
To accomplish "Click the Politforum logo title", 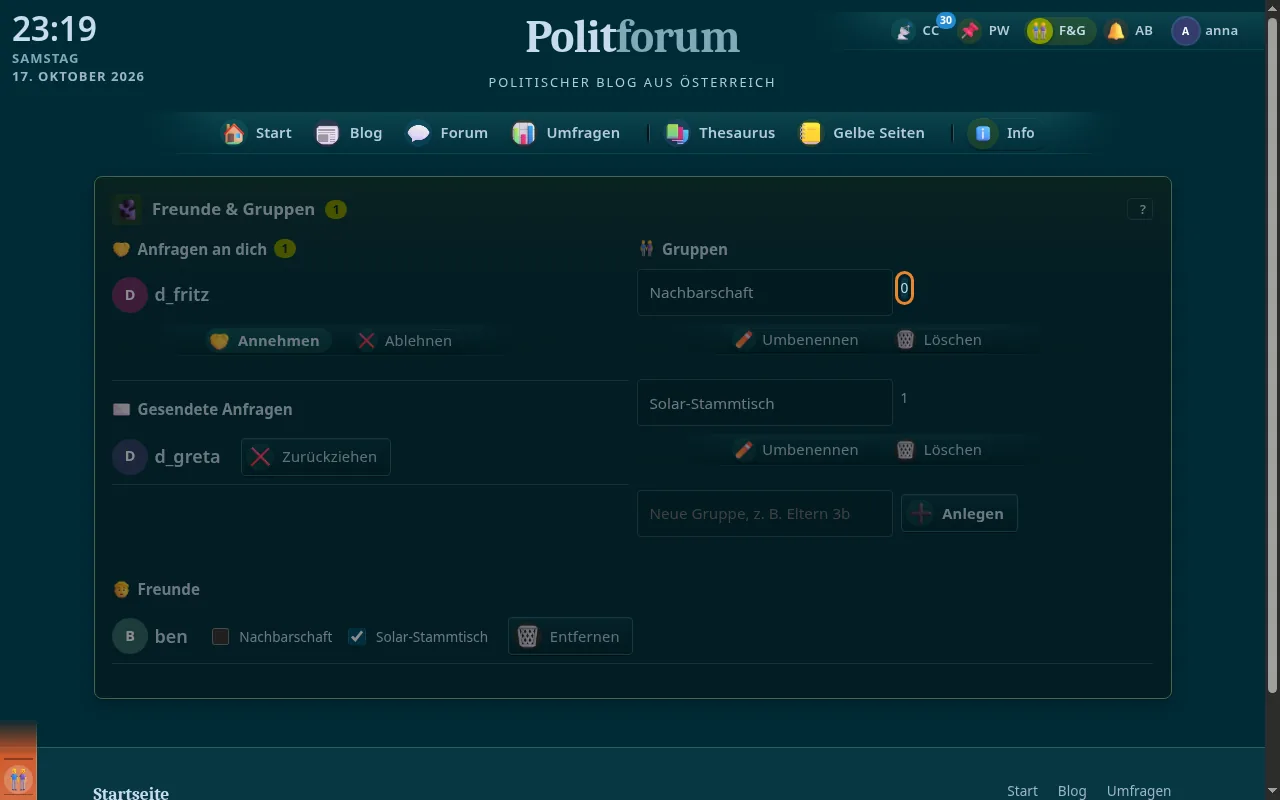I will (633, 37).
